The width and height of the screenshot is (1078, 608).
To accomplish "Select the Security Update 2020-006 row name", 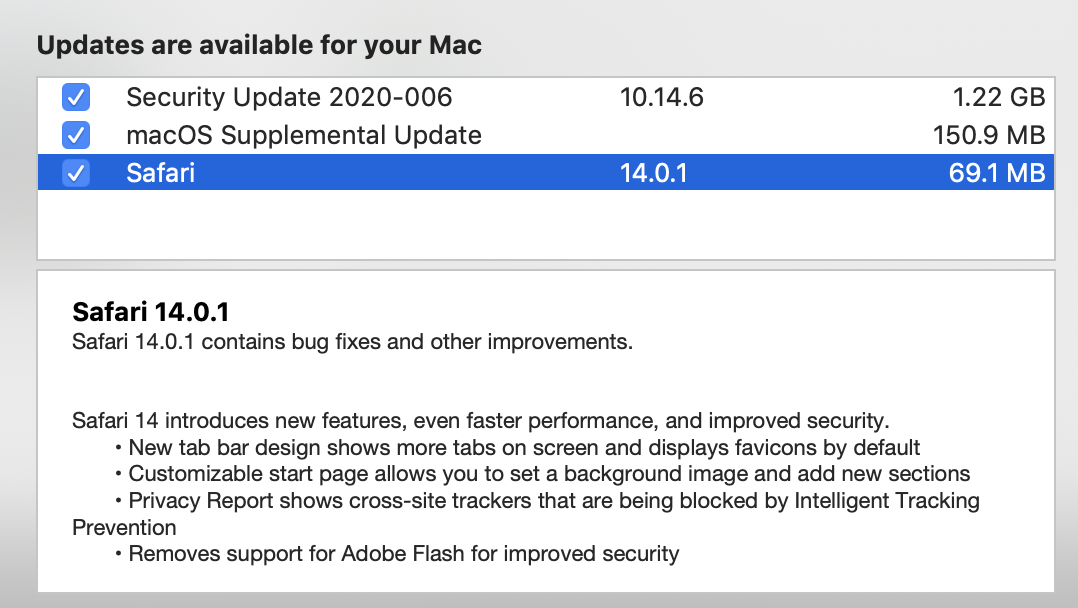I will point(289,97).
